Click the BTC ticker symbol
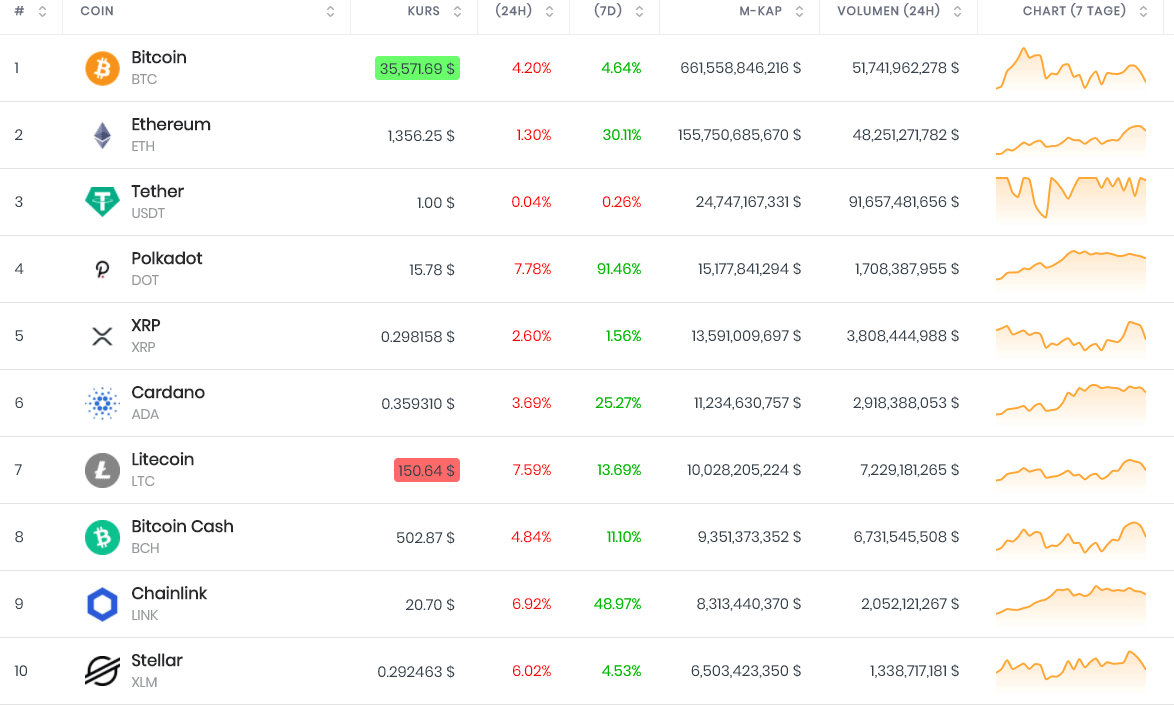 coord(144,79)
